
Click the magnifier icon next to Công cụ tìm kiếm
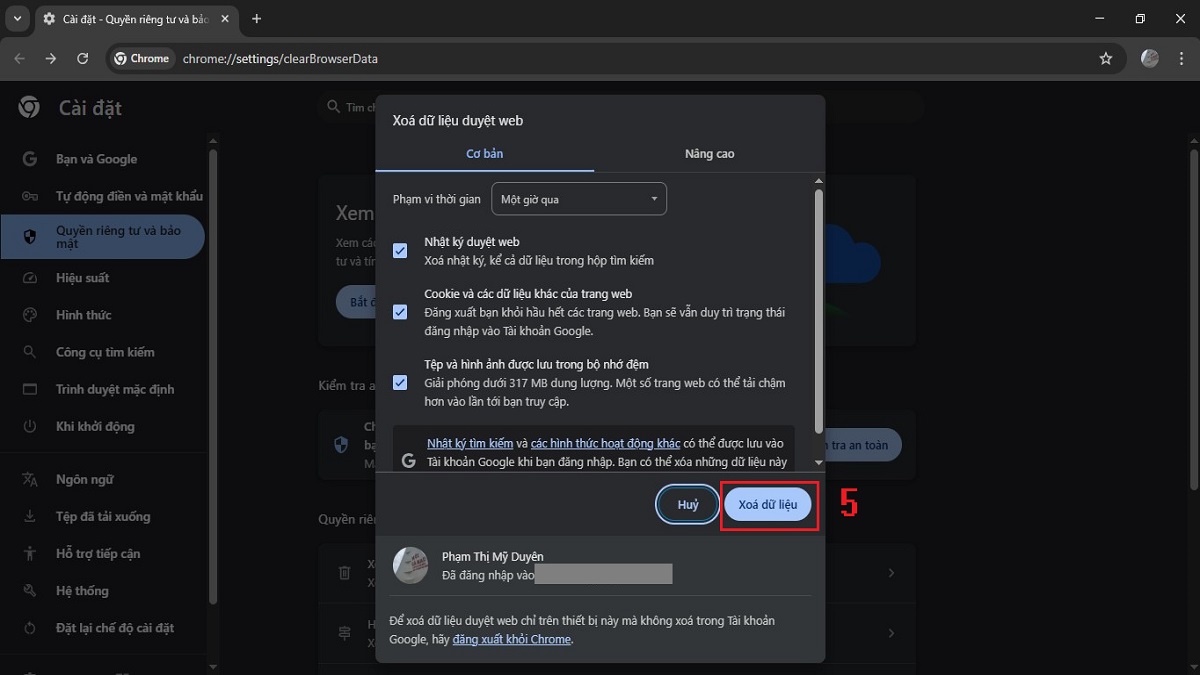pyautogui.click(x=30, y=352)
